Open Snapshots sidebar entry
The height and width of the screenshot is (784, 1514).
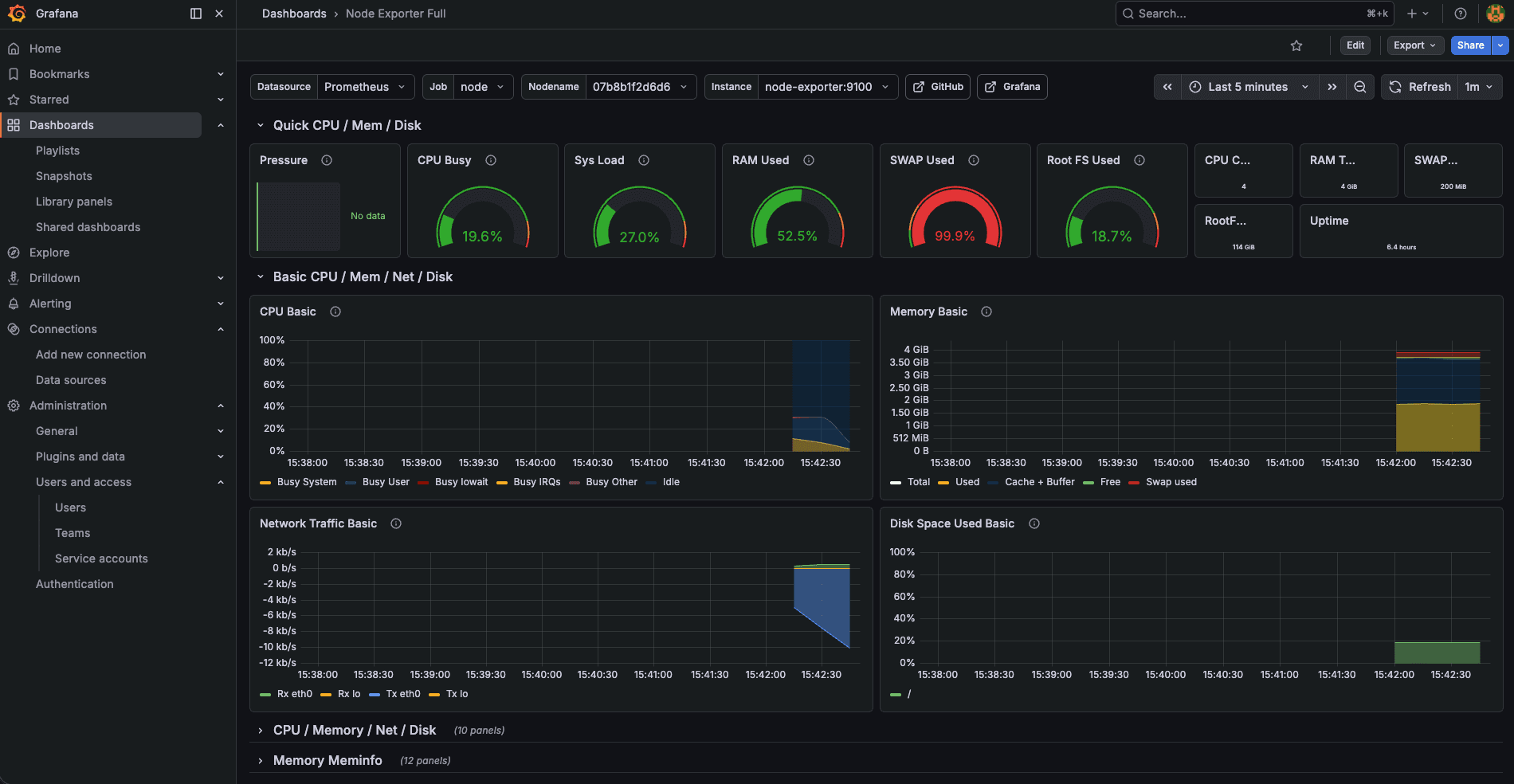64,176
